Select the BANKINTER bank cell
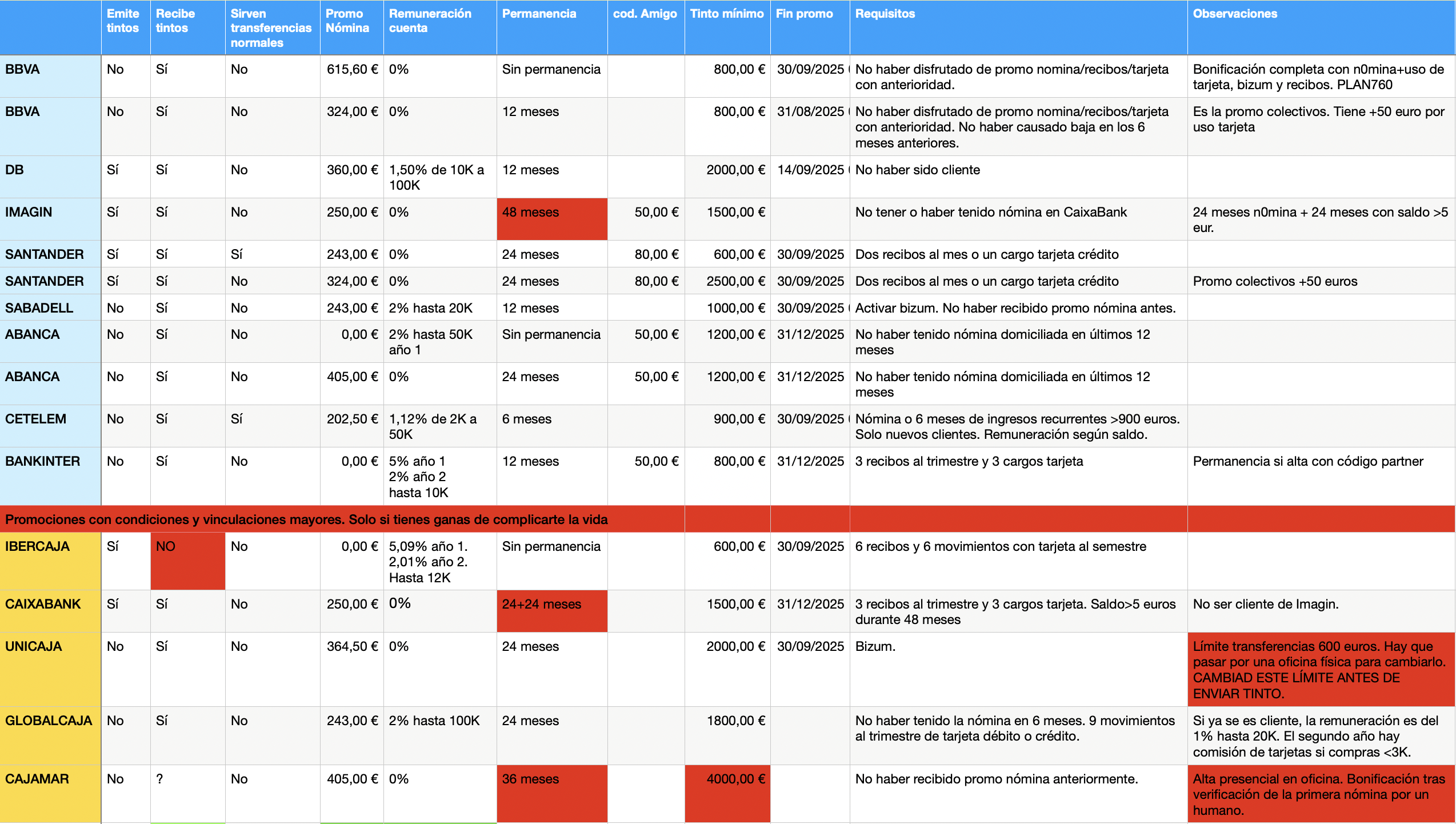The height and width of the screenshot is (824, 1456). (x=50, y=476)
